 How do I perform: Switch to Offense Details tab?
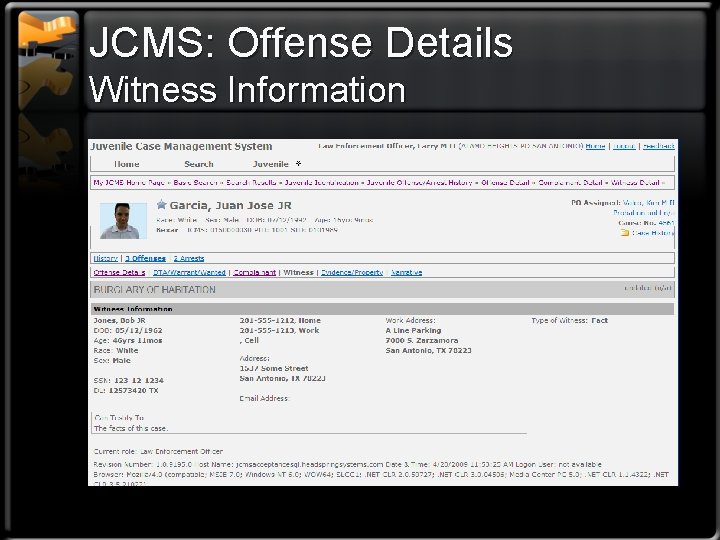119,272
